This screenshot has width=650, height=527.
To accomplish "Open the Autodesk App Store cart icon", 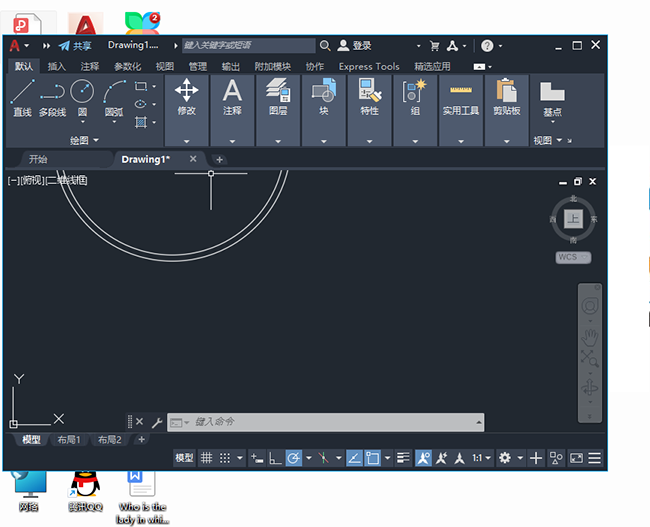I will tap(434, 46).
